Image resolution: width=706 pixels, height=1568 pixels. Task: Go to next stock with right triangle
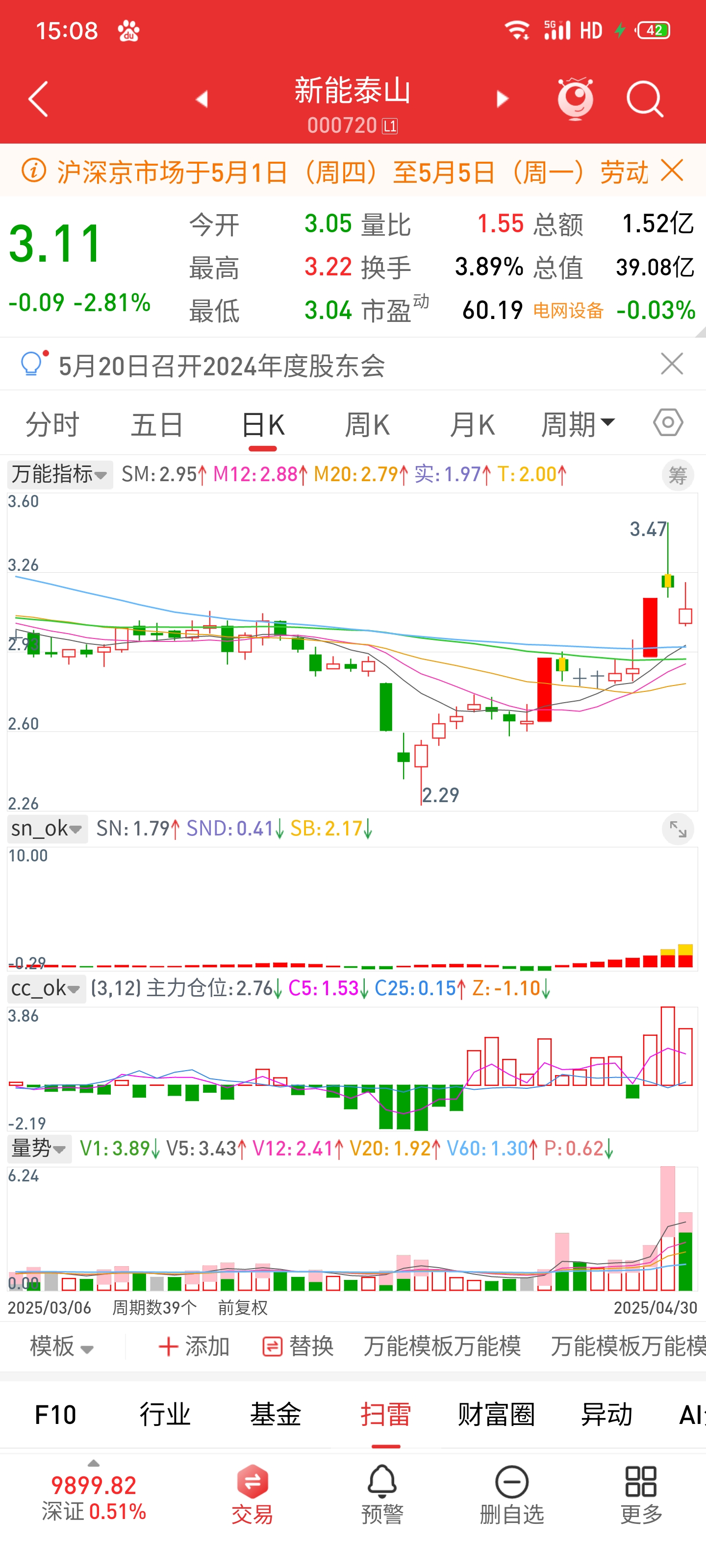pos(503,99)
